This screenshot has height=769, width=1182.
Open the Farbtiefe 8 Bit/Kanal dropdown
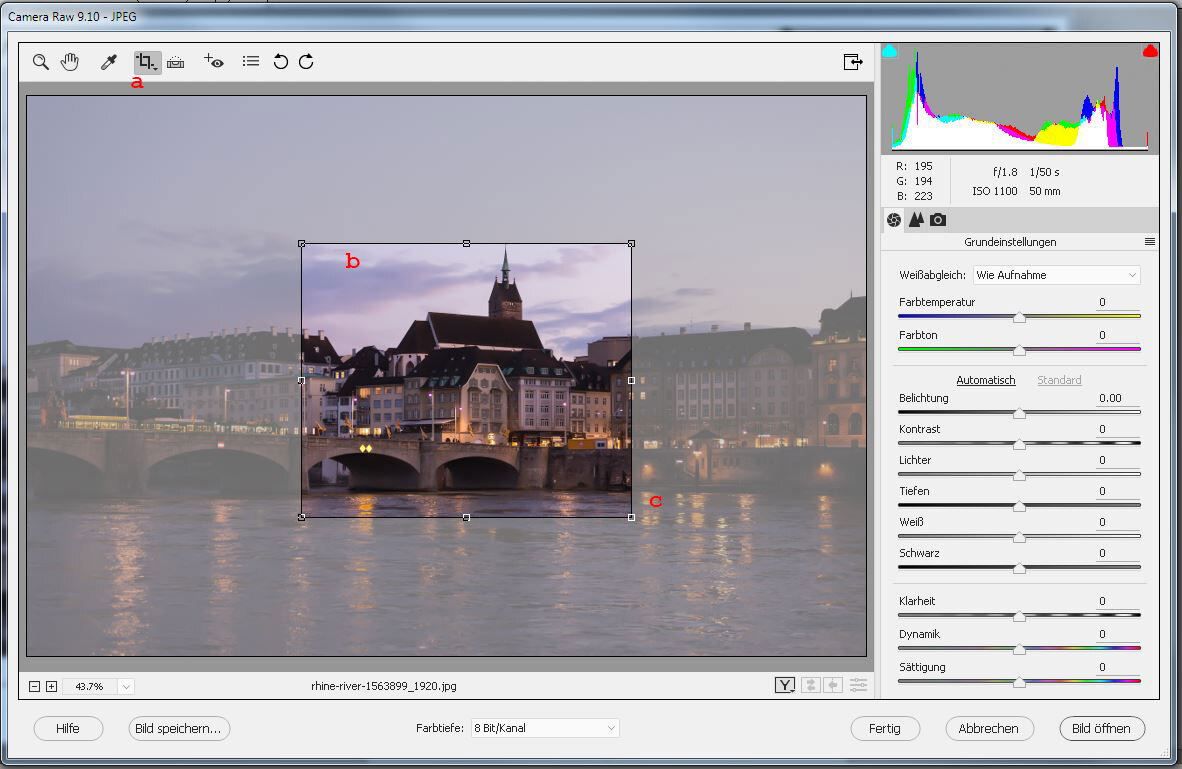[545, 729]
